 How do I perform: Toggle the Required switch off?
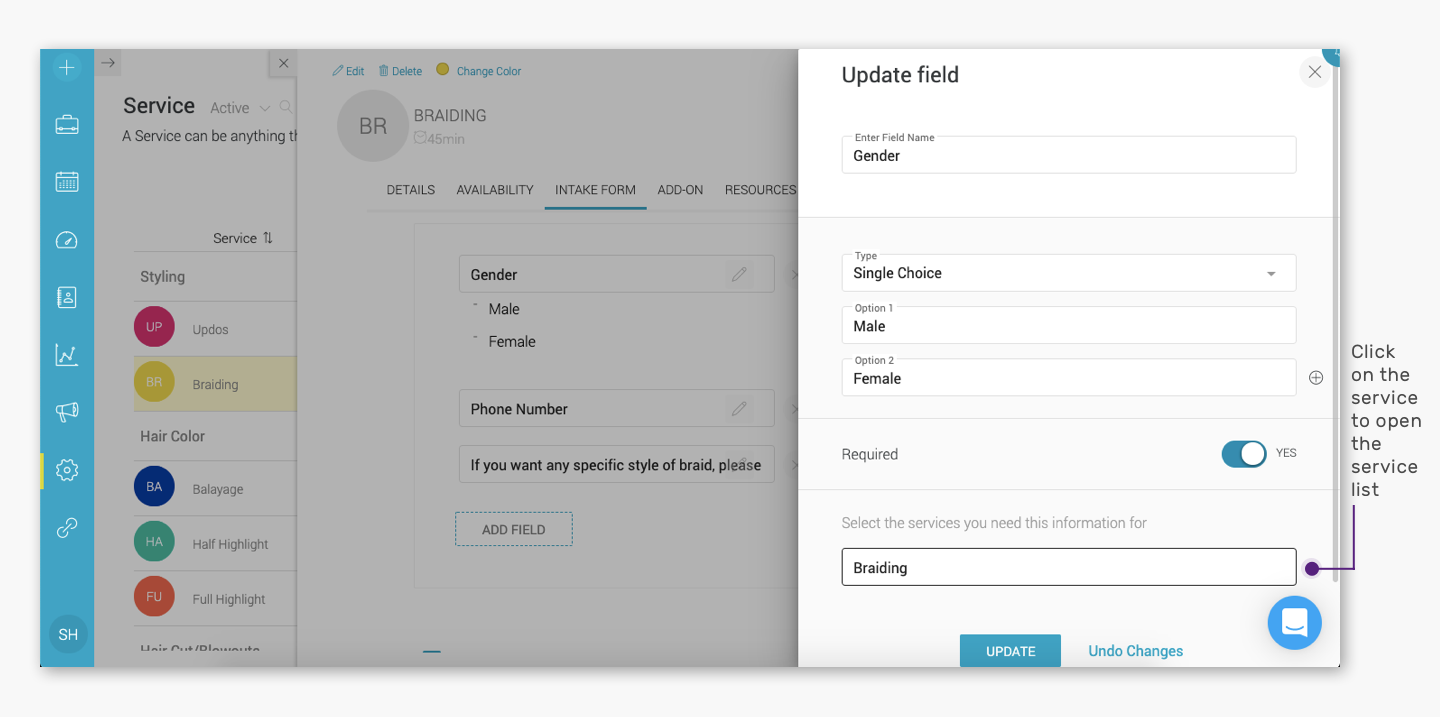(1244, 454)
